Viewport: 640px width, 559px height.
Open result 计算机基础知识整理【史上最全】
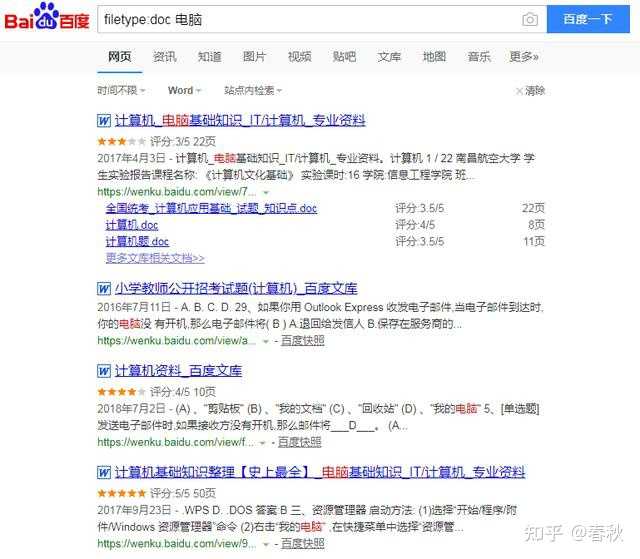point(320,472)
